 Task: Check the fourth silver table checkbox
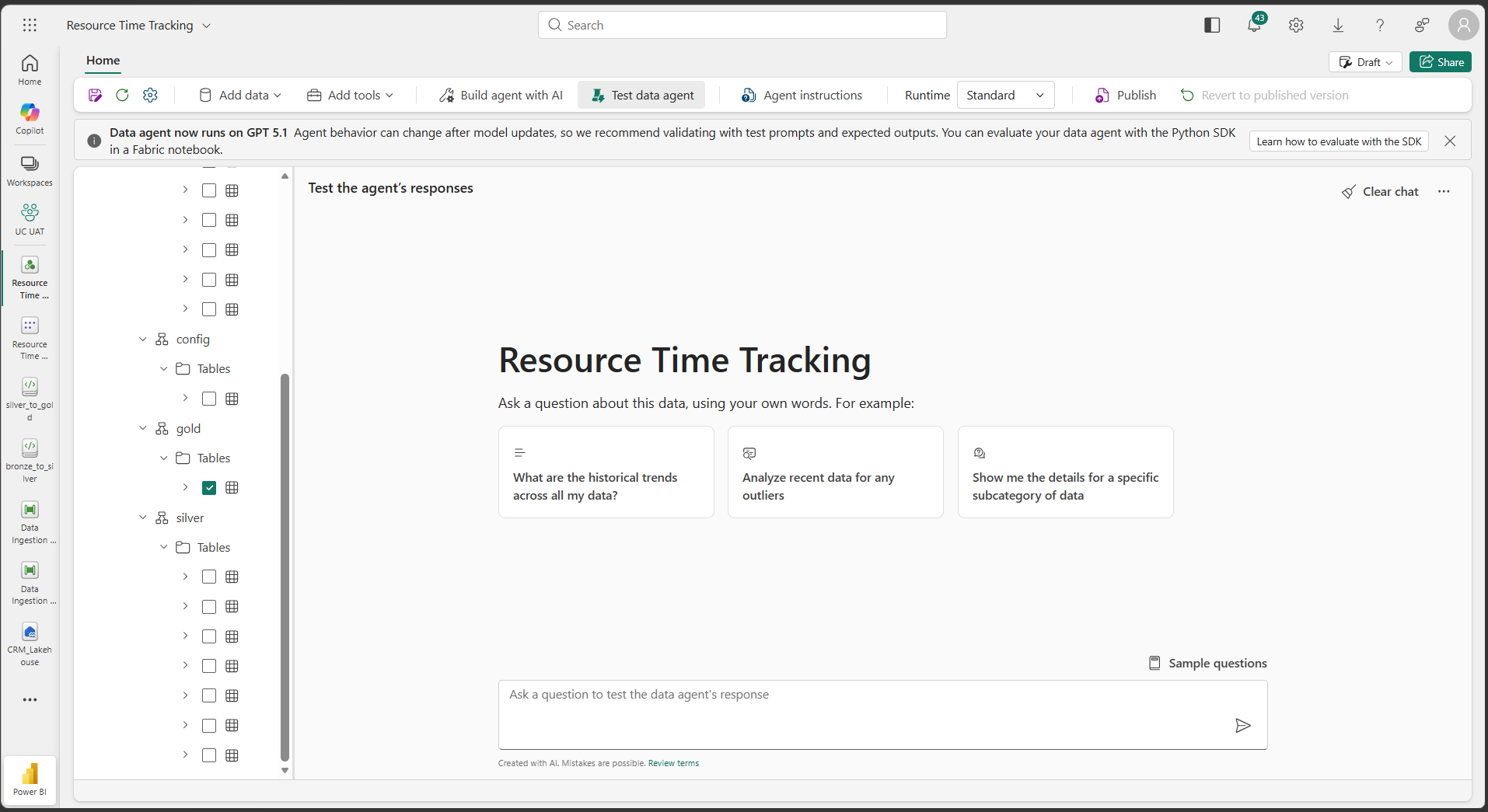coord(209,666)
